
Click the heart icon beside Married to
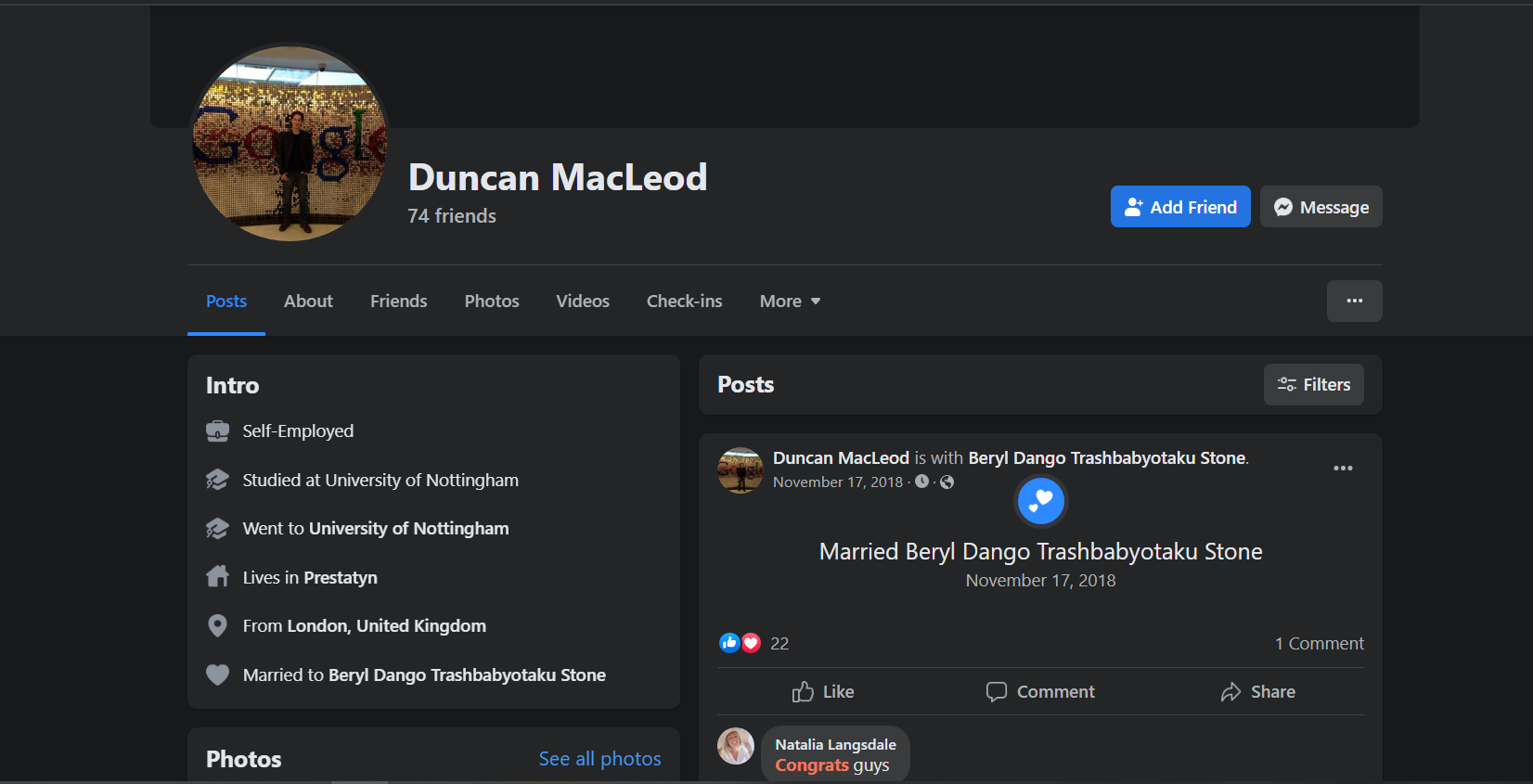tap(217, 675)
